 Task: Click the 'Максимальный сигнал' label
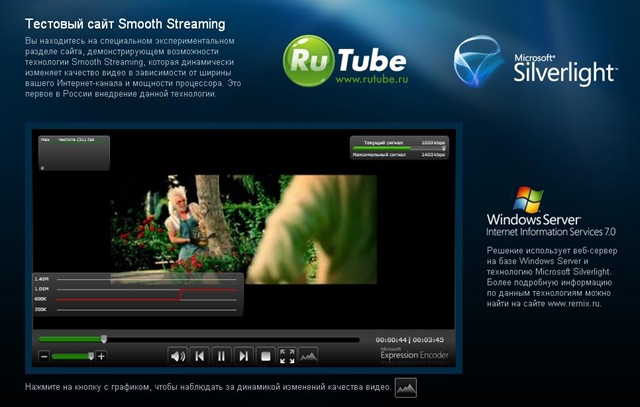(379, 155)
